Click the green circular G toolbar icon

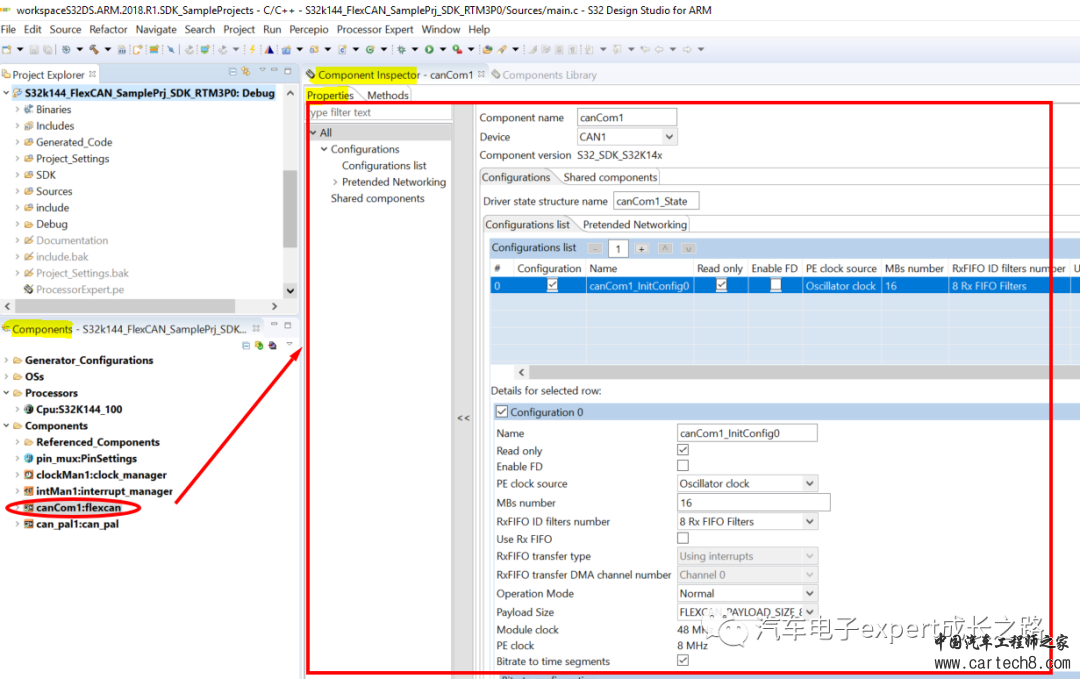tap(370, 50)
